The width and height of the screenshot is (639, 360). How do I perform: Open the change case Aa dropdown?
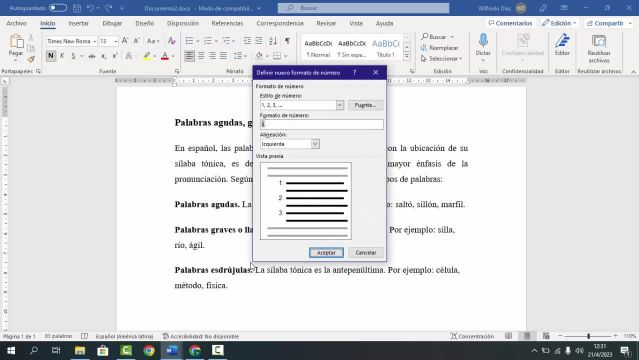pos(153,41)
